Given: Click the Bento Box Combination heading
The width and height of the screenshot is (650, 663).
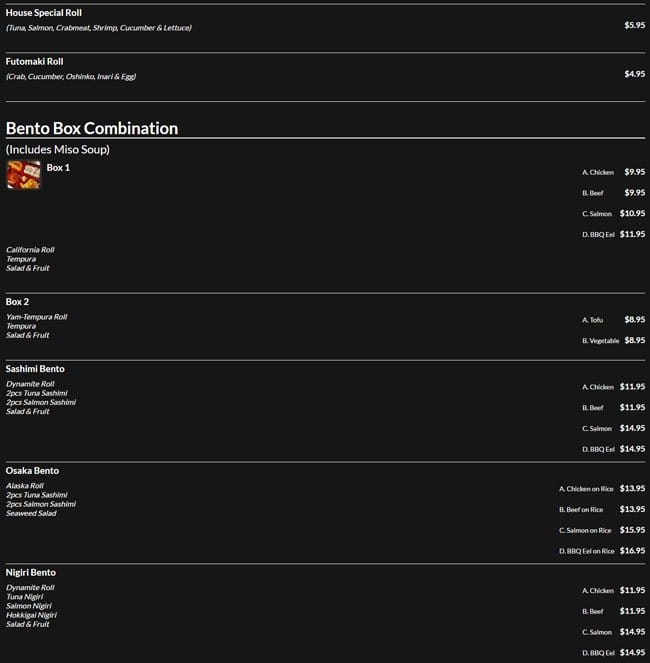Looking at the screenshot, I should pyautogui.click(x=92, y=128).
